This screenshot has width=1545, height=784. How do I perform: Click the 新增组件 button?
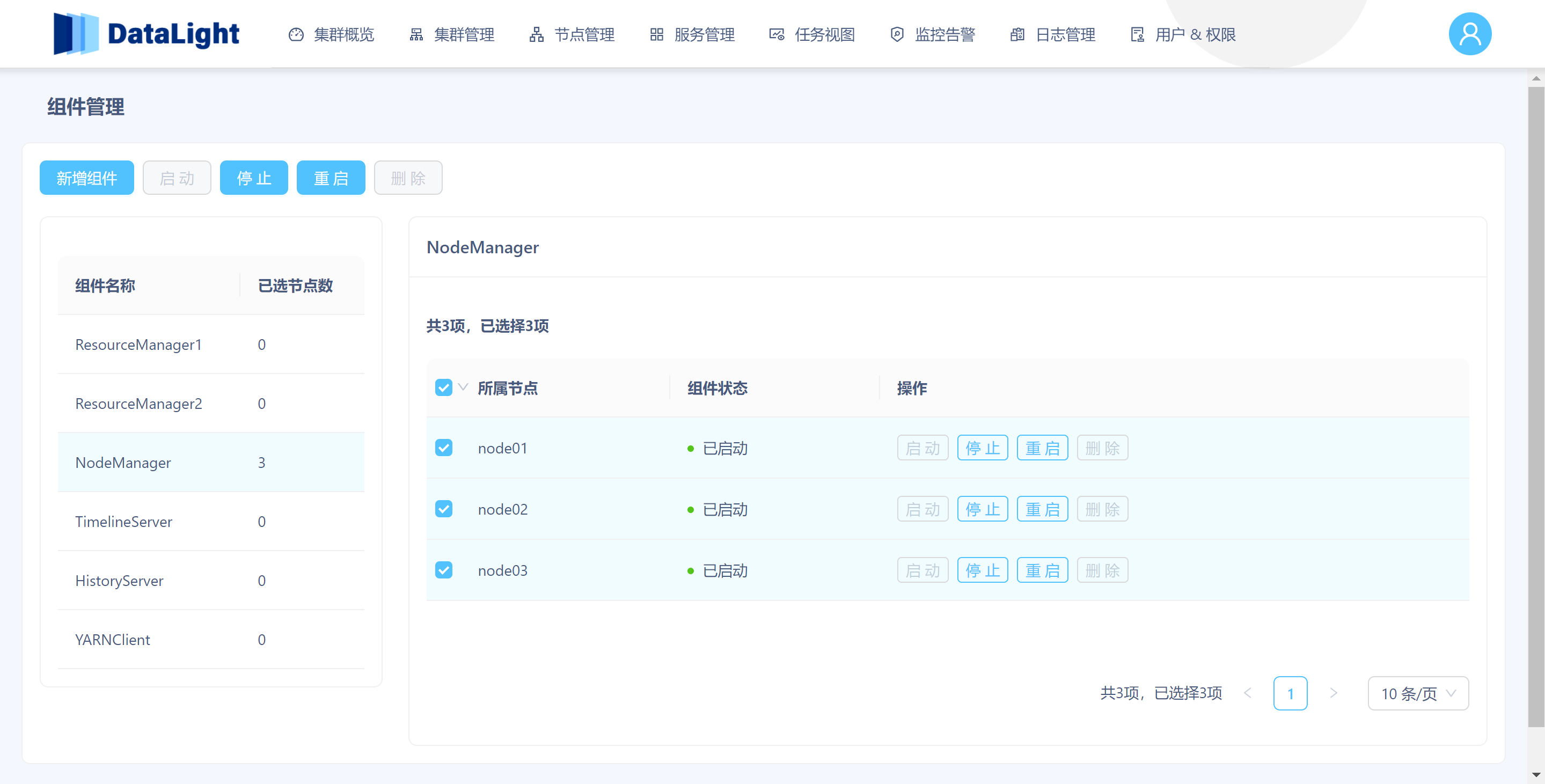(x=87, y=178)
